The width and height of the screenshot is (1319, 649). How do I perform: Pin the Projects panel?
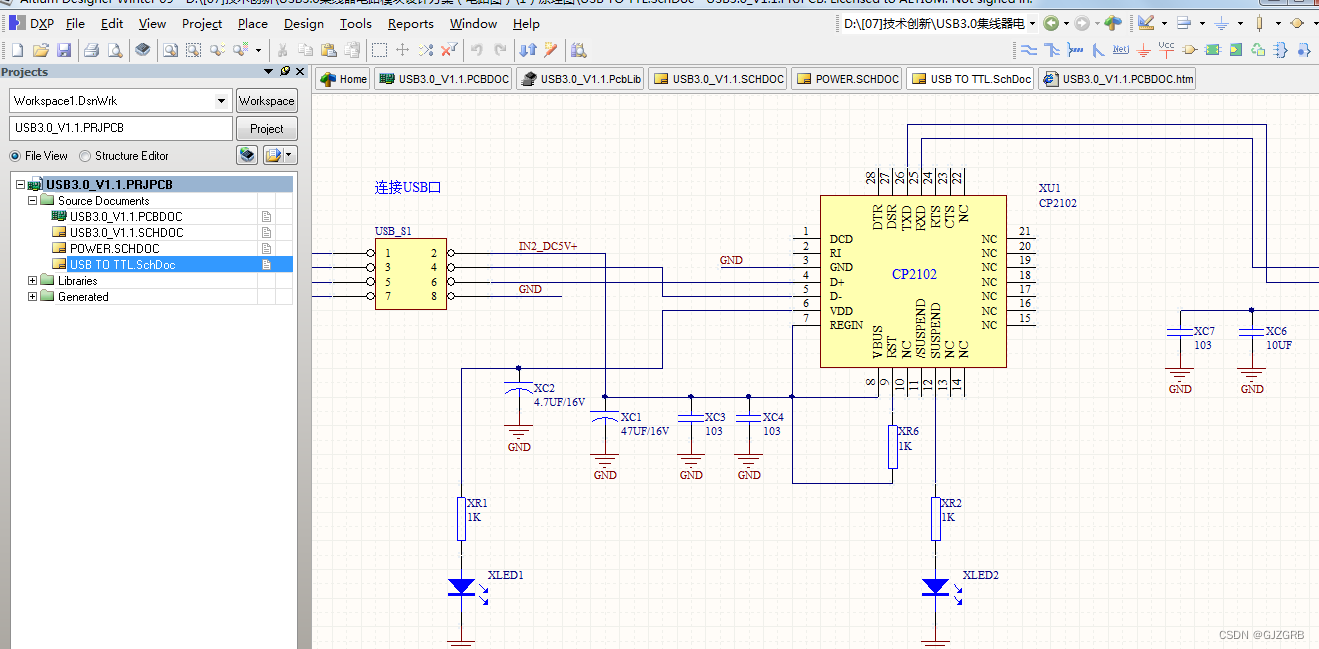(x=285, y=71)
